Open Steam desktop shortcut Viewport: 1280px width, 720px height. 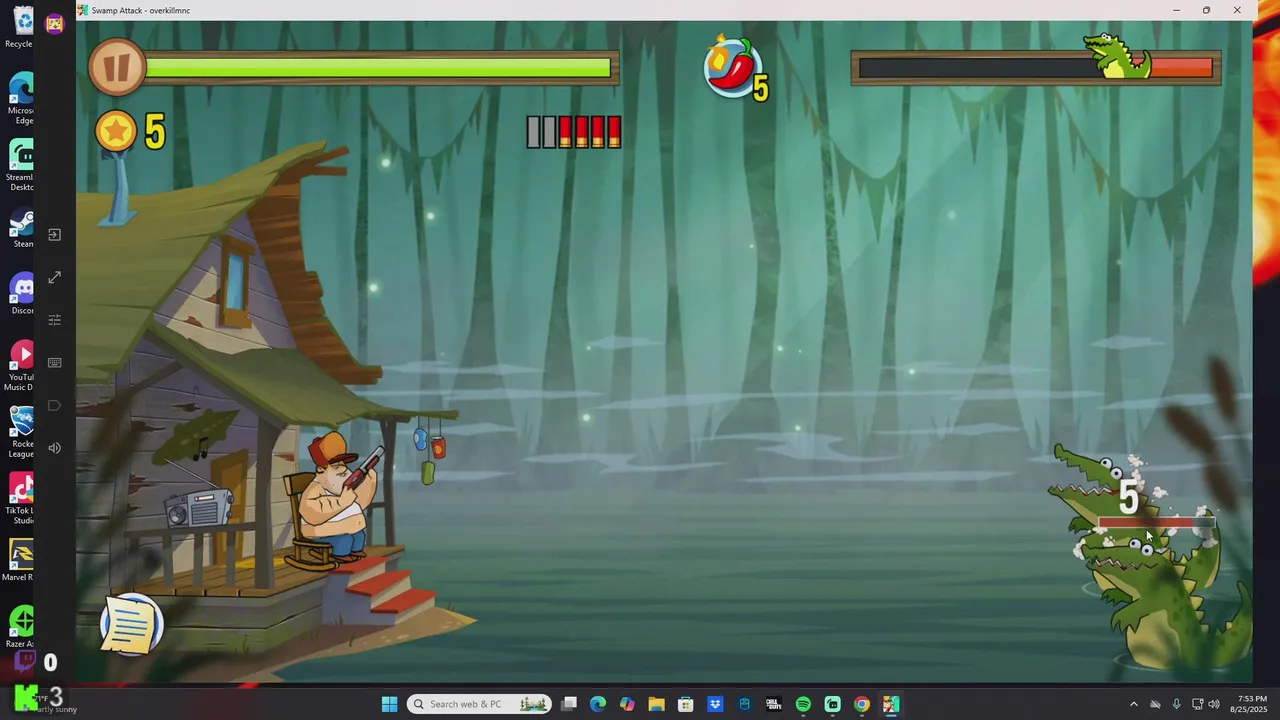(22, 227)
